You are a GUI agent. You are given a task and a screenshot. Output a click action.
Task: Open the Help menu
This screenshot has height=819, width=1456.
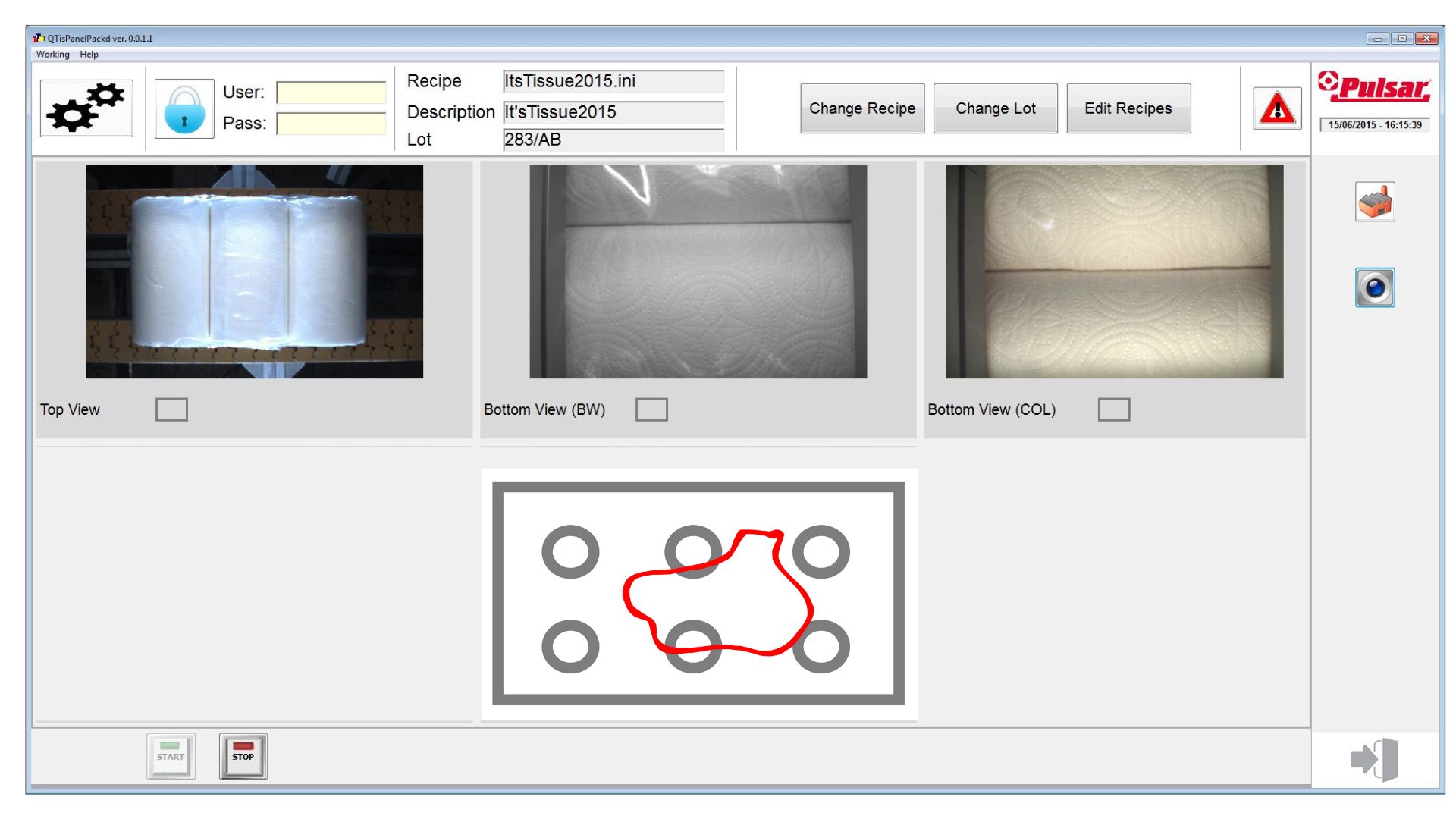[x=89, y=55]
